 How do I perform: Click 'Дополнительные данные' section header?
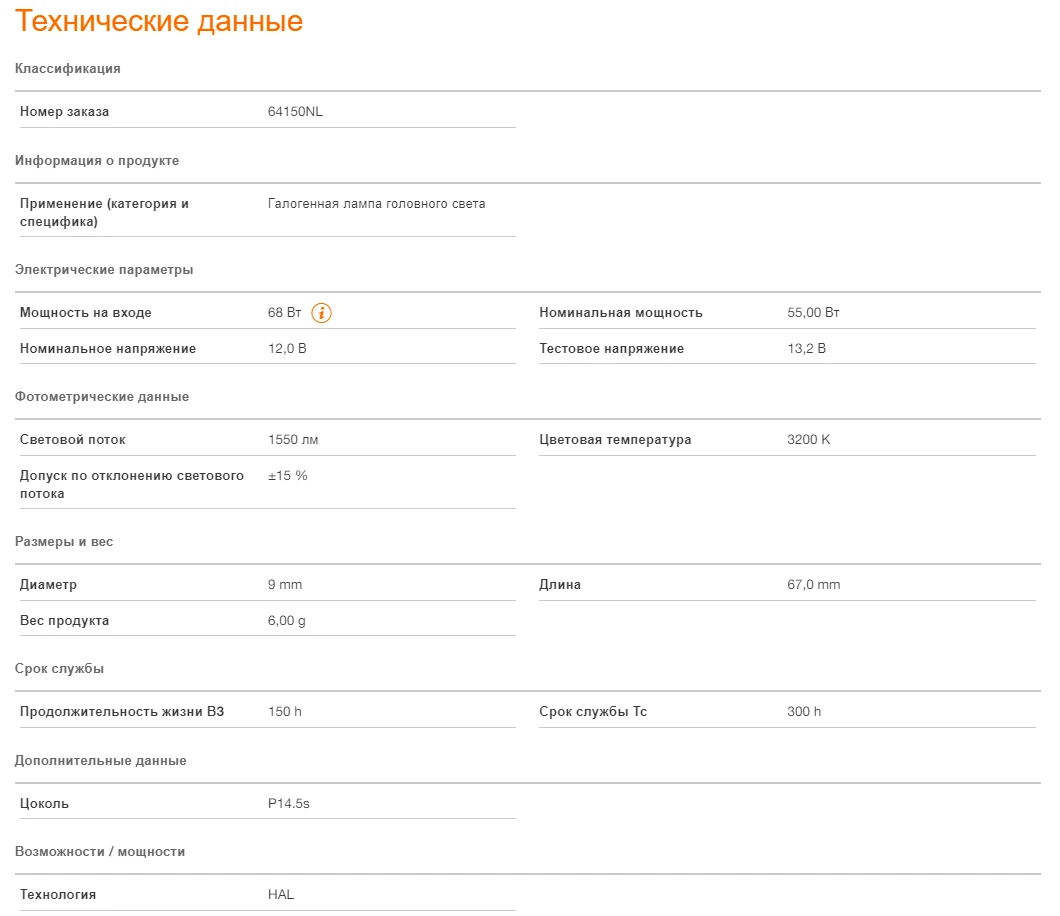101,761
